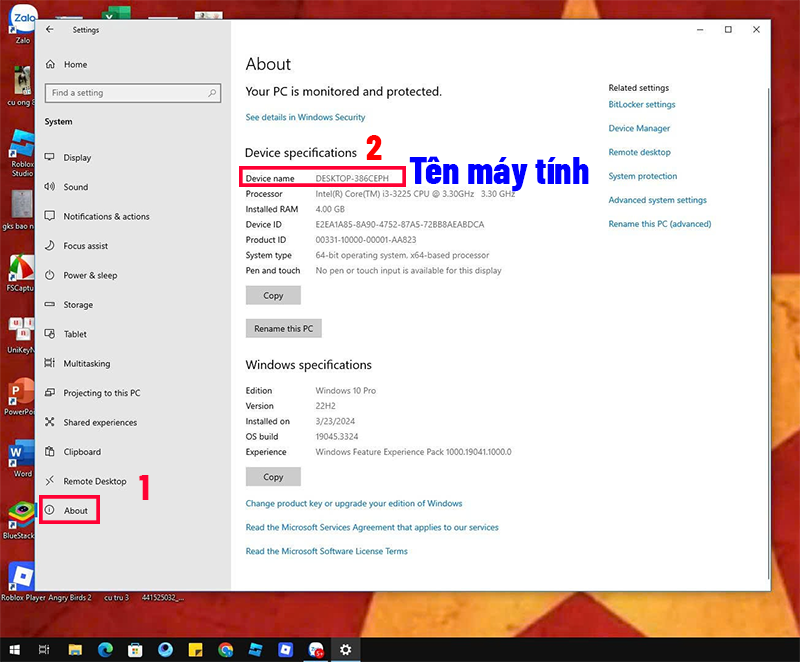Screen dimensions: 800x662
Task: Click the Settings window vertical scrollbar
Action: tap(768, 332)
